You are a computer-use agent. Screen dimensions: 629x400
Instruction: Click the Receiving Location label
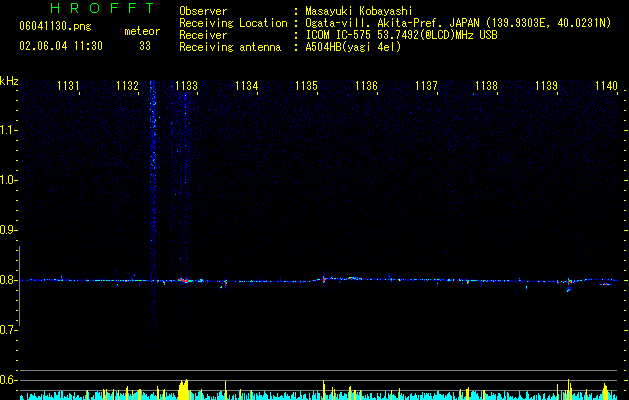coord(233,23)
